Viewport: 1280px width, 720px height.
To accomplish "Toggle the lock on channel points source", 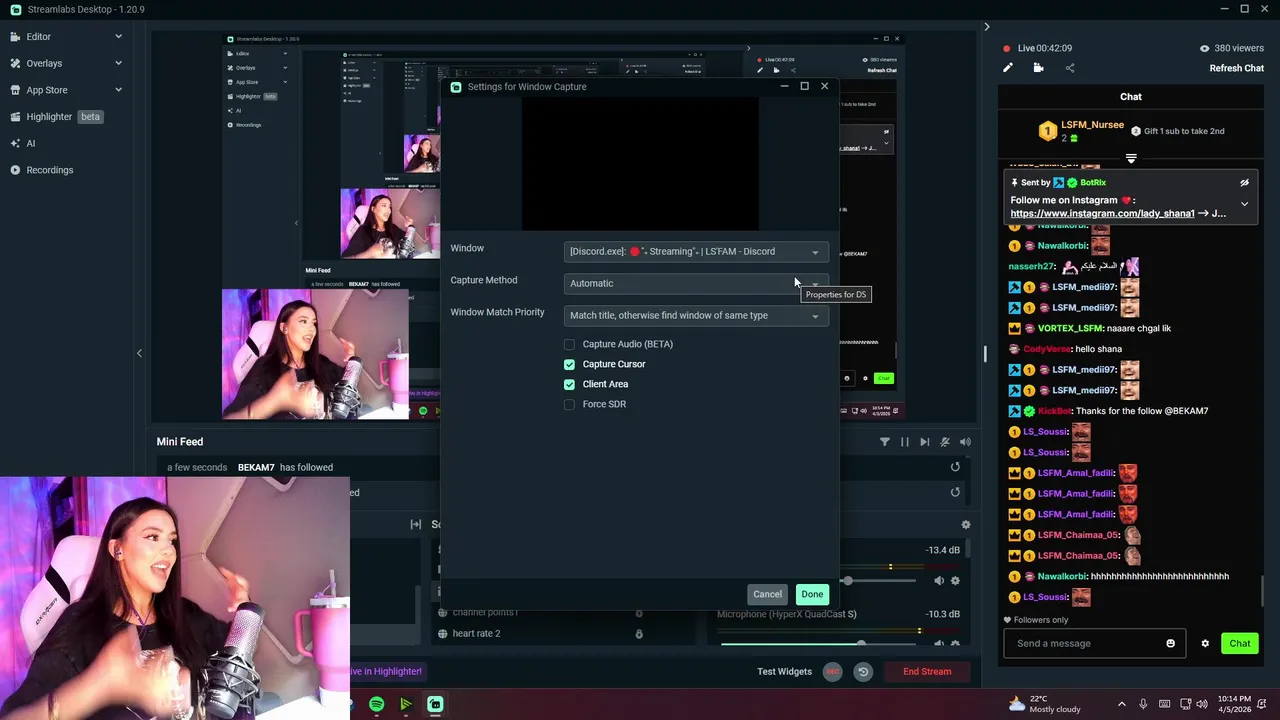I will click(639, 613).
